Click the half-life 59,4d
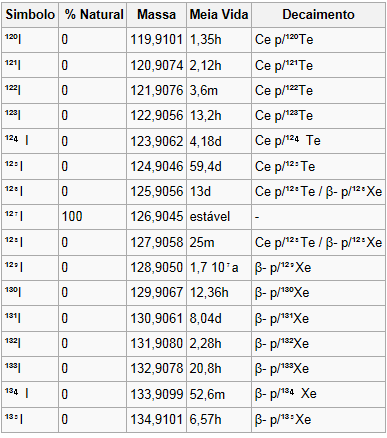This screenshot has width=387, height=438. coord(206,166)
